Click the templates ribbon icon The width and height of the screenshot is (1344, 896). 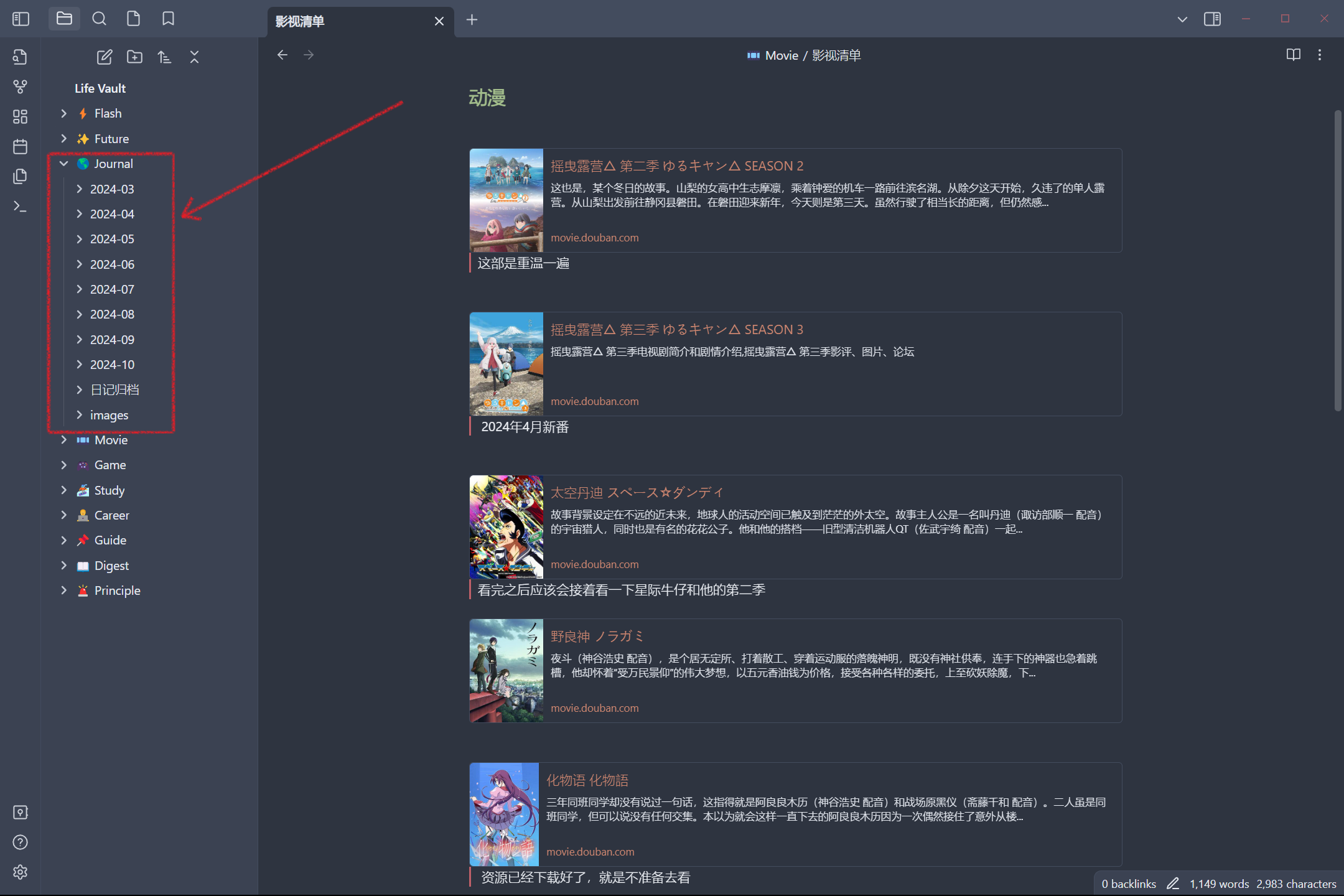[x=21, y=177]
